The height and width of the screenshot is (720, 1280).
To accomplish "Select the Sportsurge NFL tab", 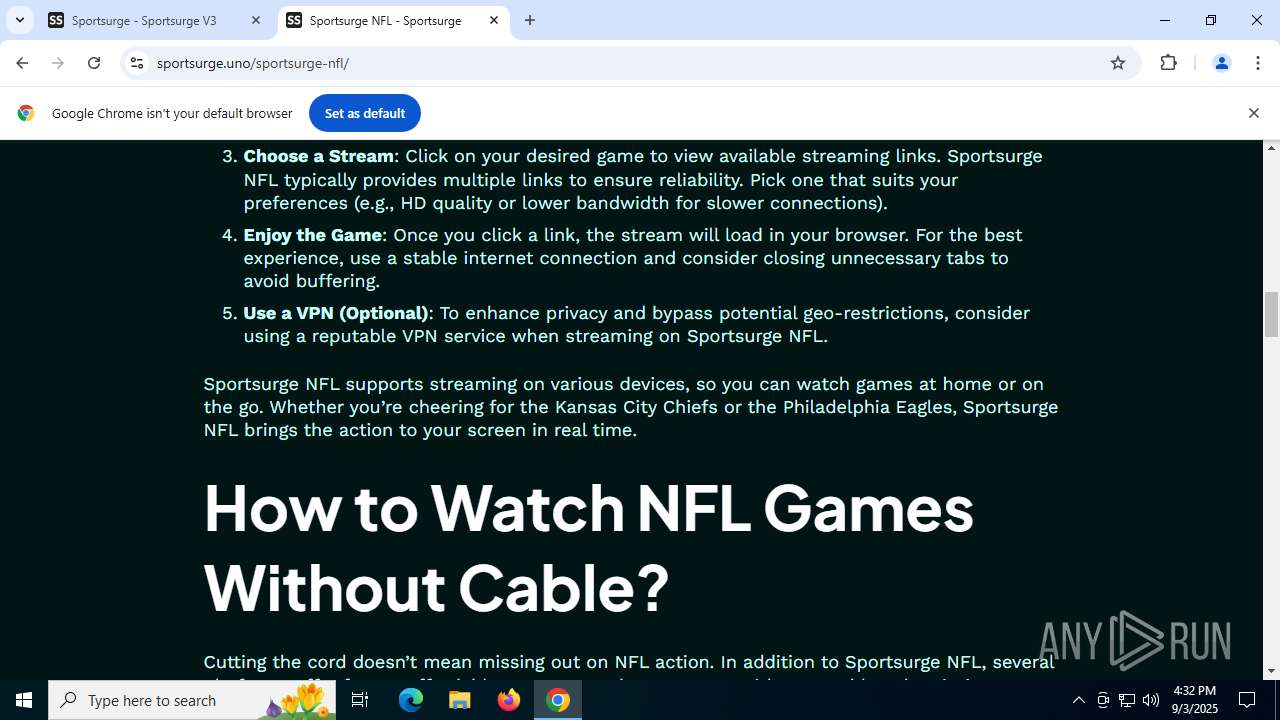I will pyautogui.click(x=385, y=20).
